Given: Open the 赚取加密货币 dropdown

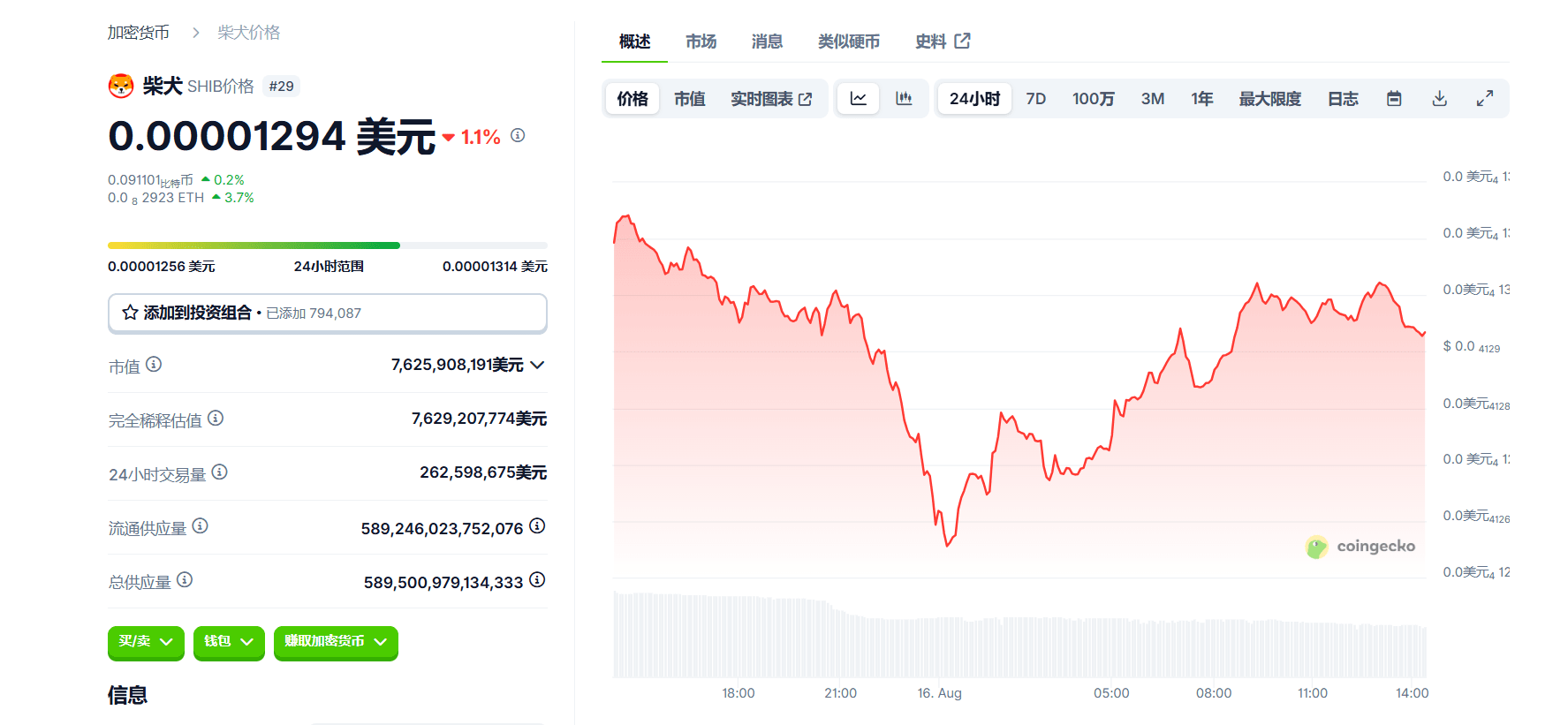Looking at the screenshot, I should [336, 642].
